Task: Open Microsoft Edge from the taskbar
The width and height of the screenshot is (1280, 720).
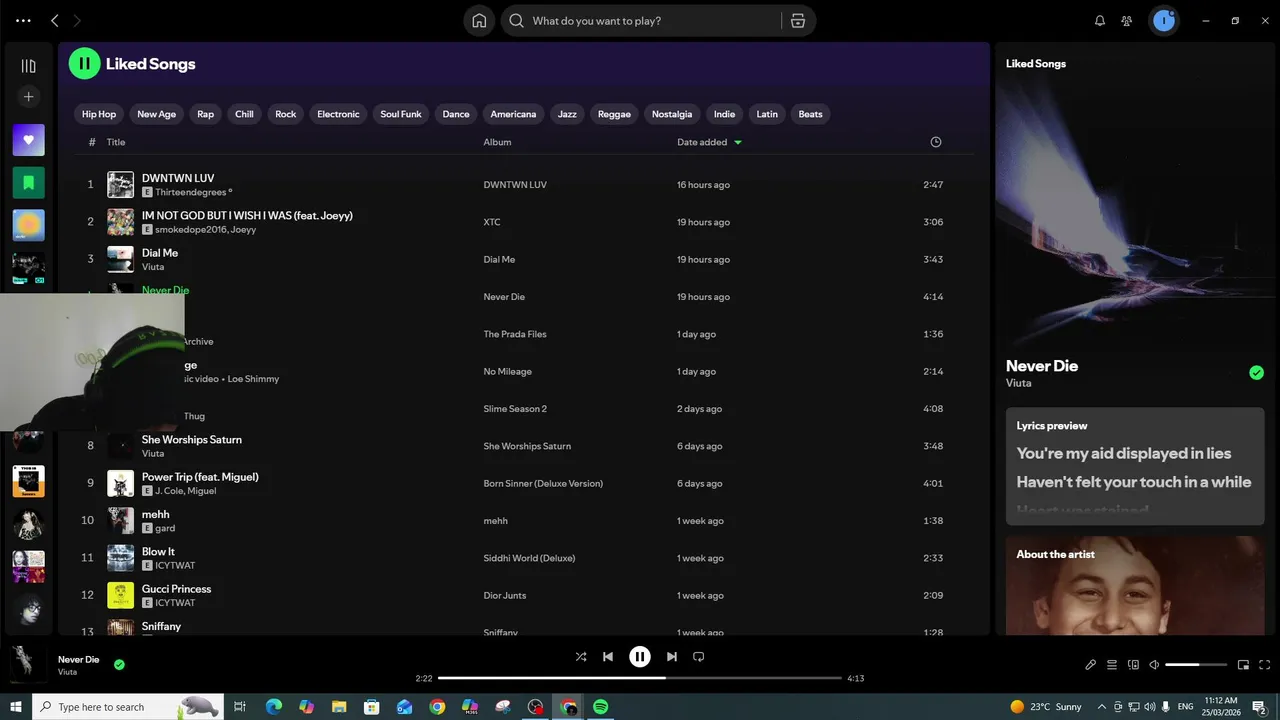Action: click(x=274, y=707)
